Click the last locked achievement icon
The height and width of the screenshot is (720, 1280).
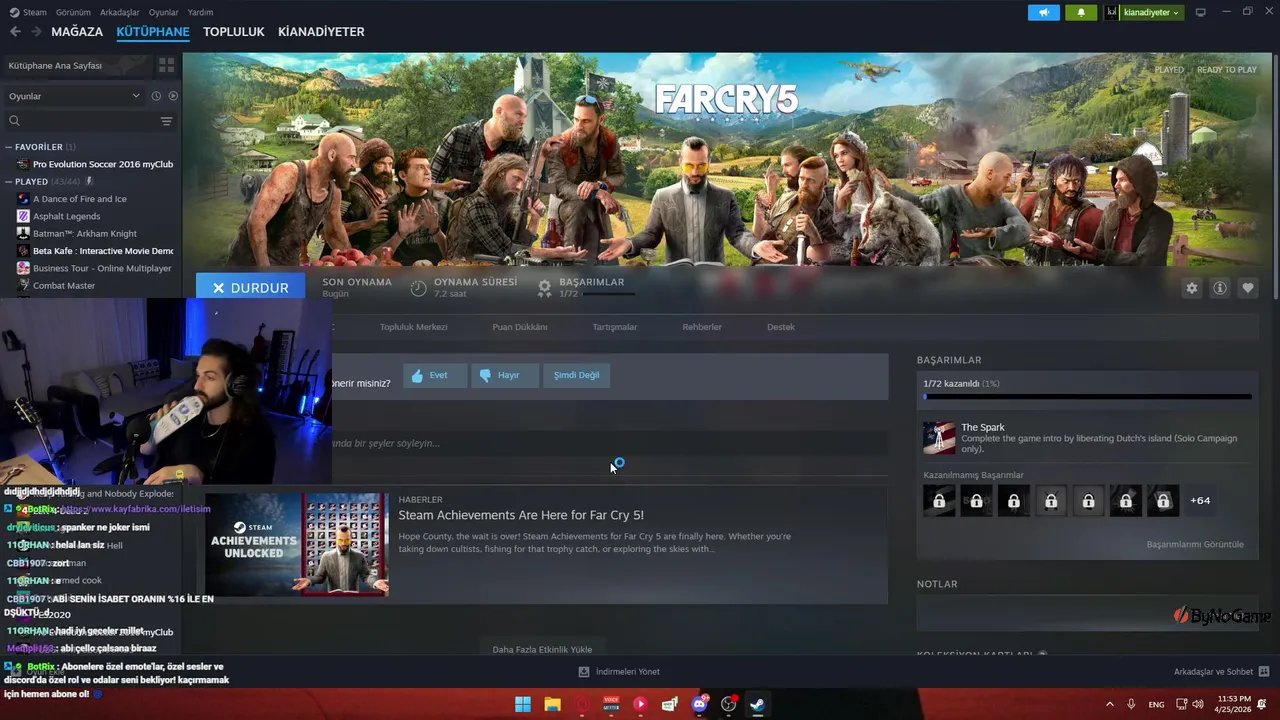point(1163,500)
